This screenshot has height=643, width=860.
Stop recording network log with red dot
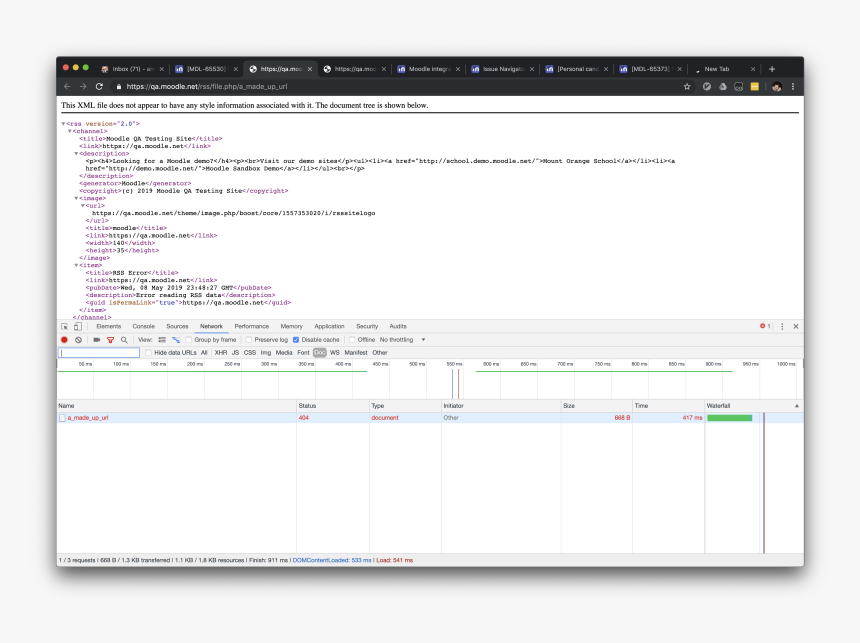coord(64,340)
